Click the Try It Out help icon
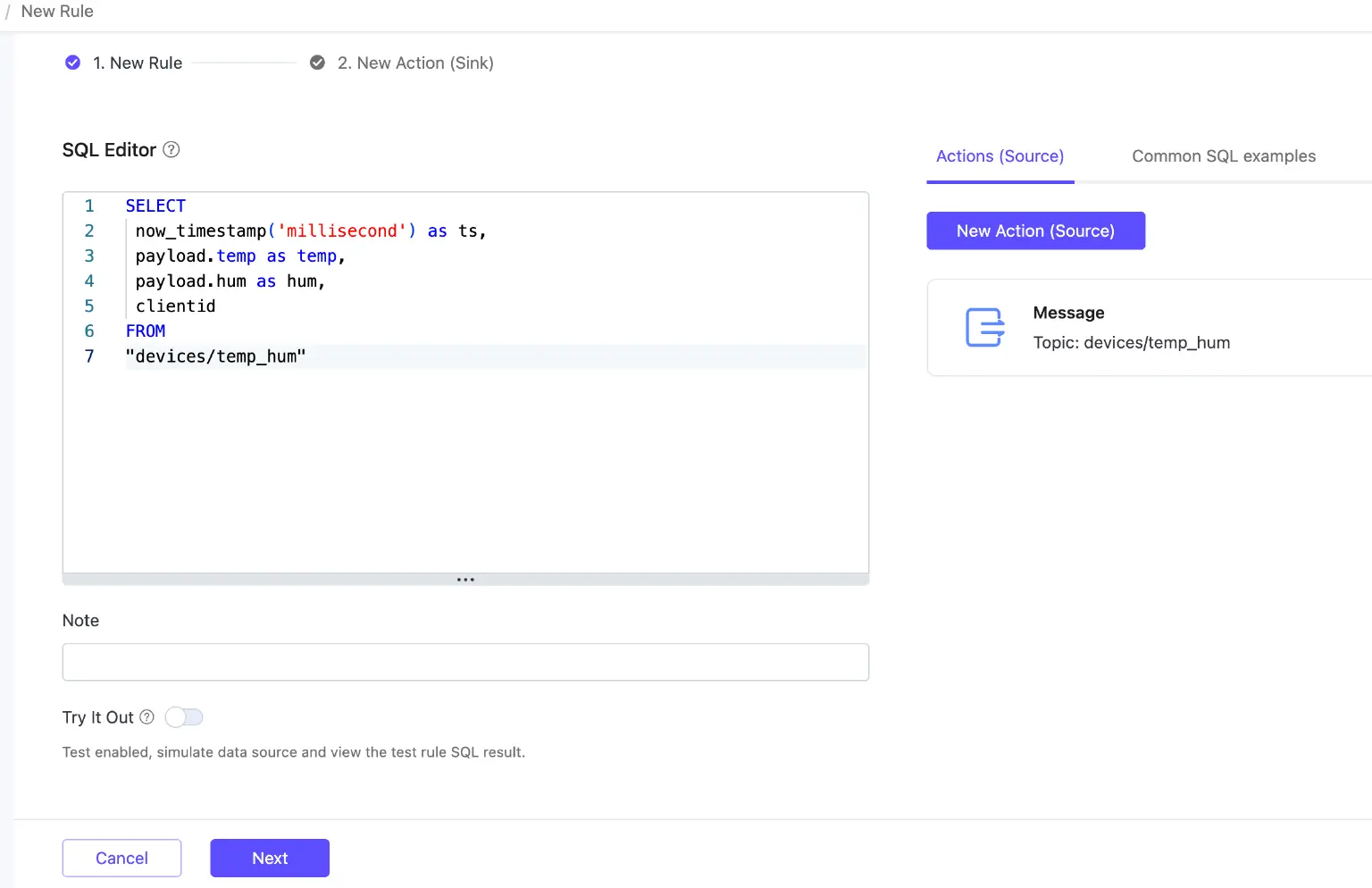The width and height of the screenshot is (1372, 888). pyautogui.click(x=147, y=717)
